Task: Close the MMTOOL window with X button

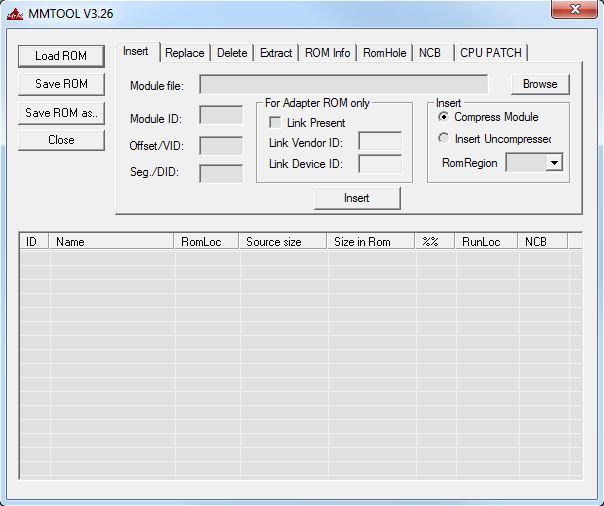Action: (x=574, y=8)
